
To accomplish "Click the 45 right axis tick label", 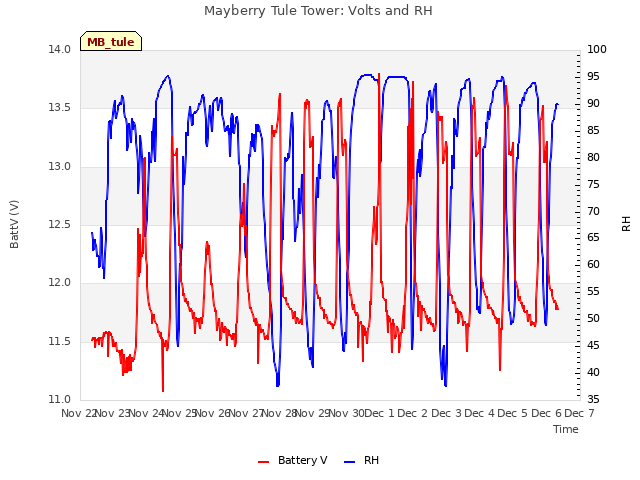I will point(593,345).
